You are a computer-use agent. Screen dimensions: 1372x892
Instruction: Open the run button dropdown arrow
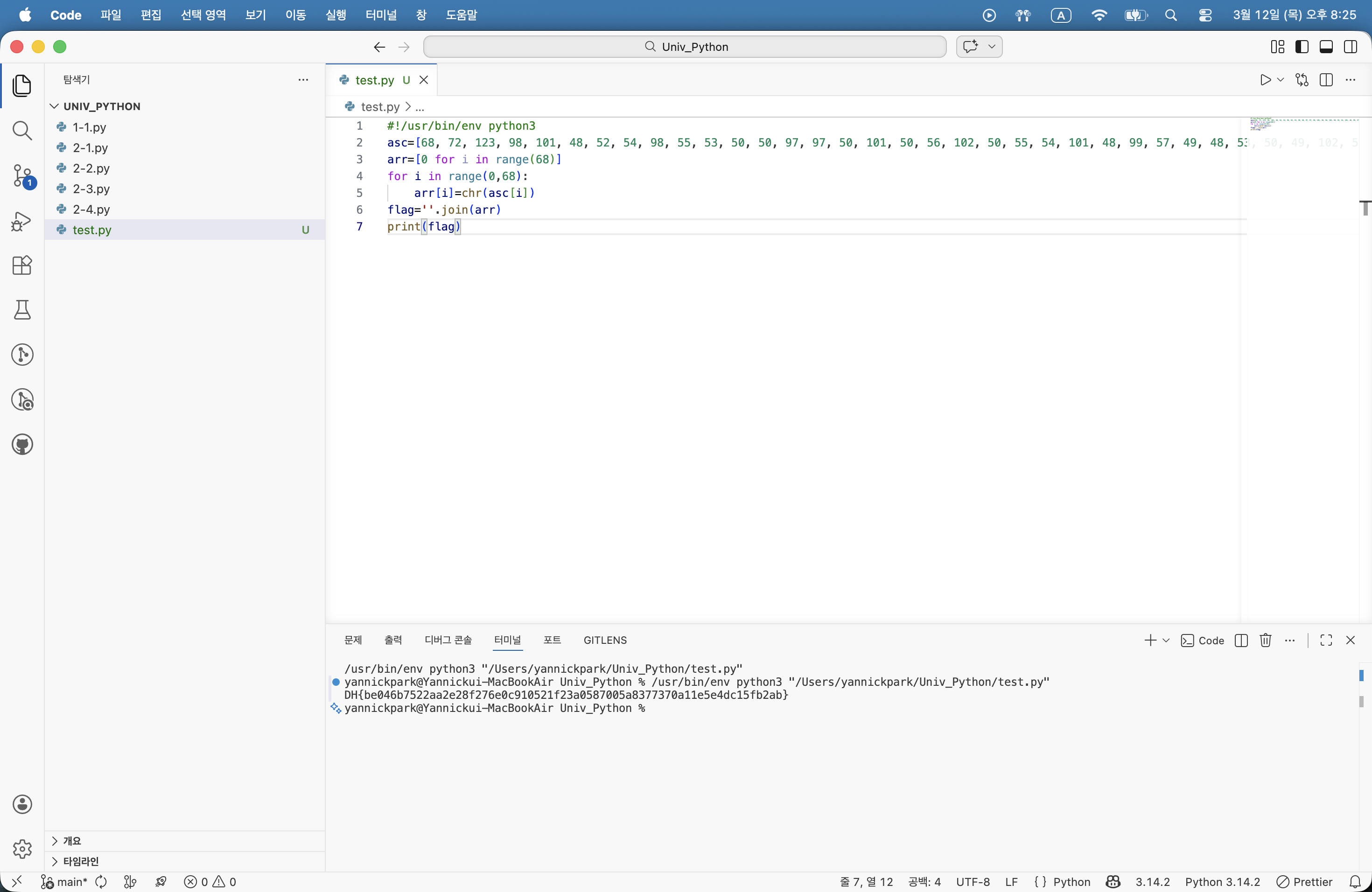[1281, 80]
